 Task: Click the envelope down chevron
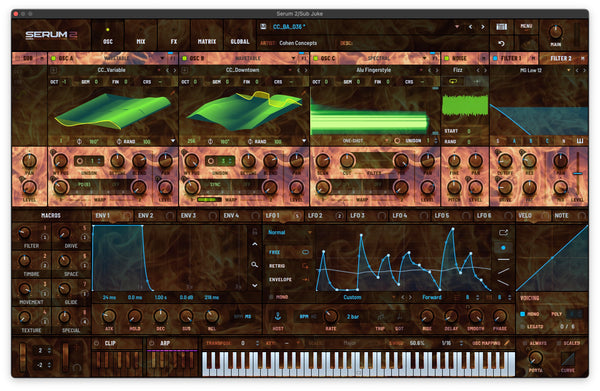click(254, 285)
